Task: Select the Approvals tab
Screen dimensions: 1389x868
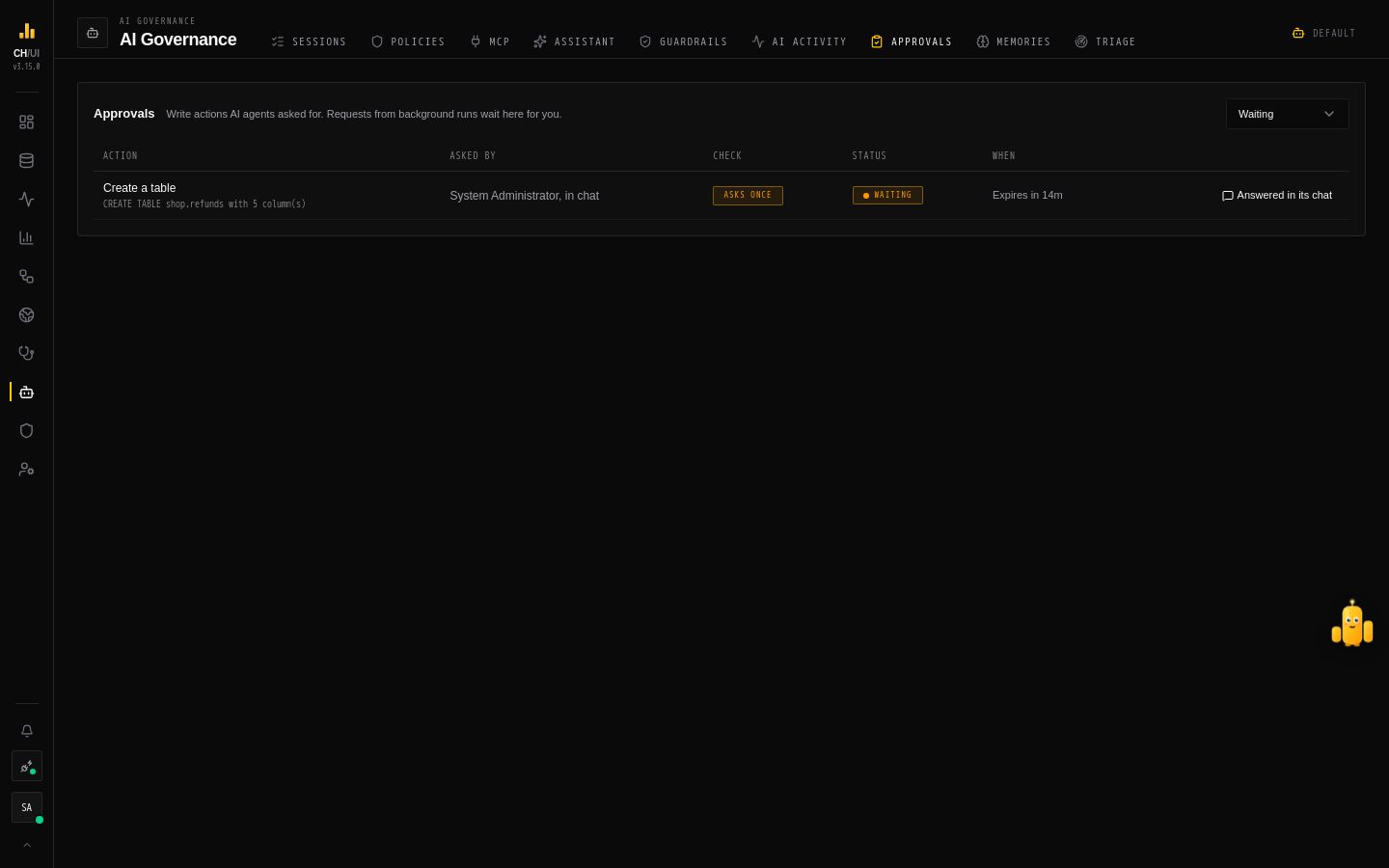Action: click(x=911, y=42)
